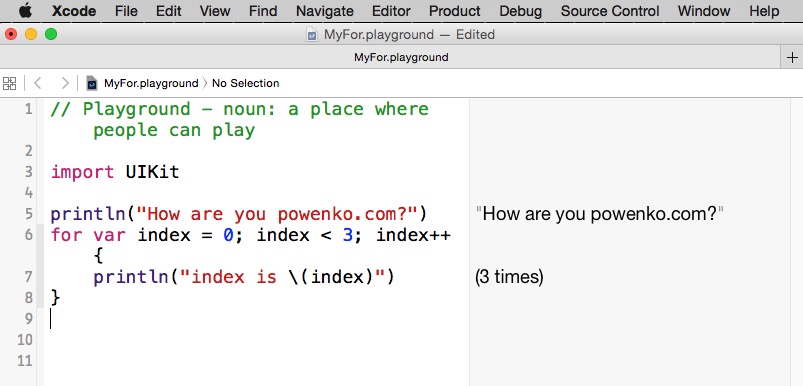Place cursor on empty line 10

coord(256,340)
